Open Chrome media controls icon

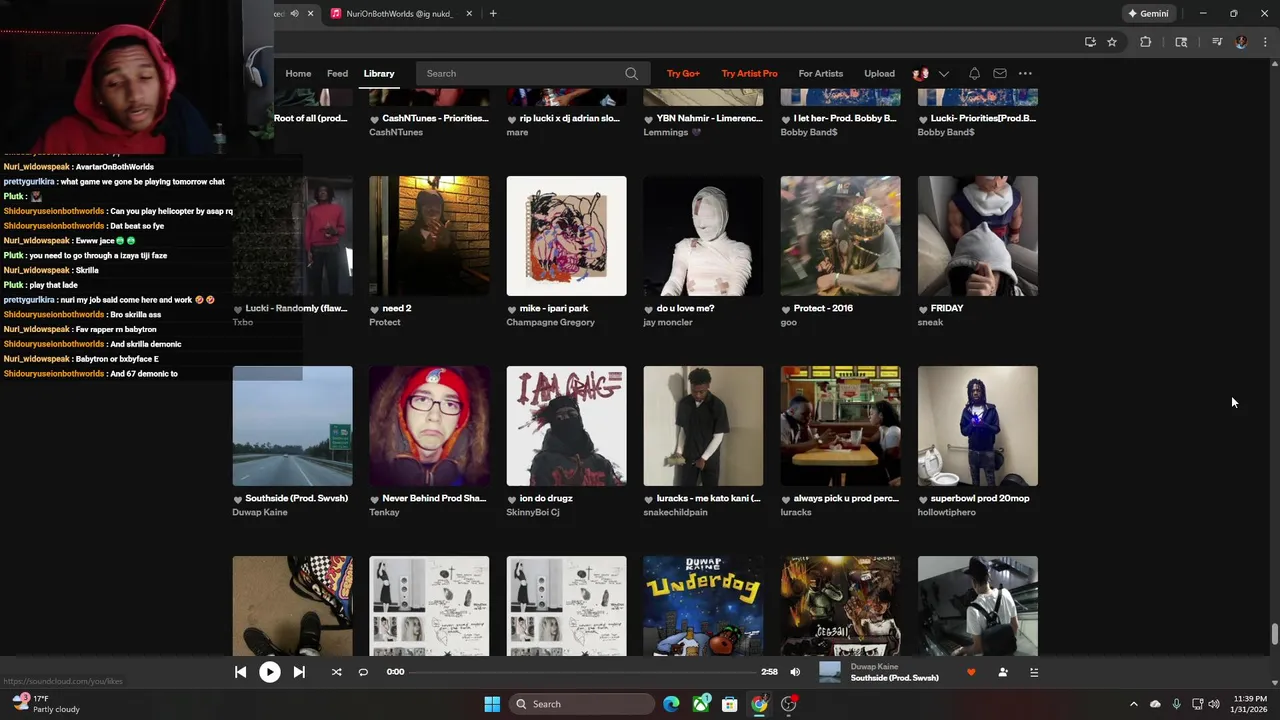[1217, 42]
